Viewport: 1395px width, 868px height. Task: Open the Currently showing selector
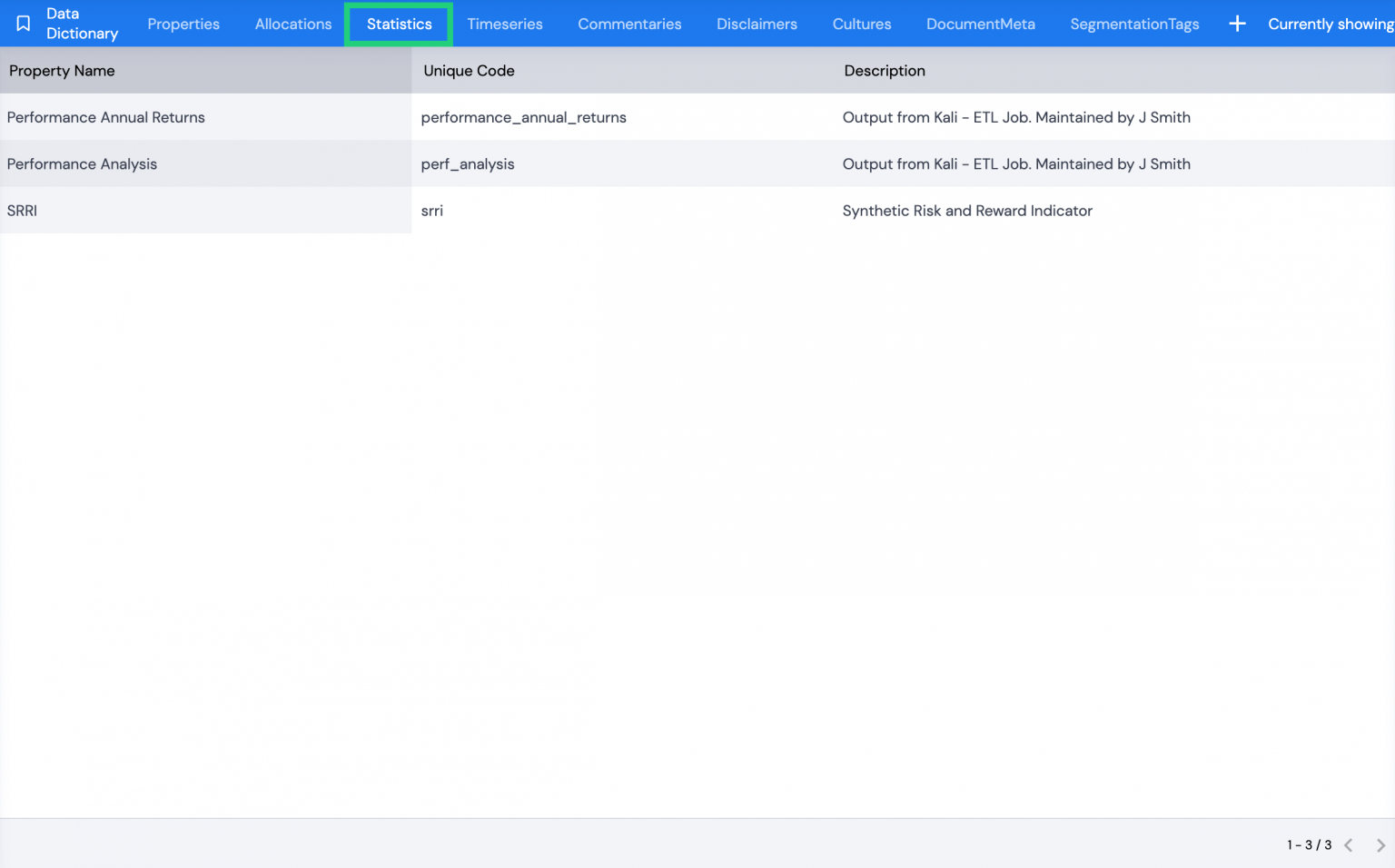(x=1330, y=24)
